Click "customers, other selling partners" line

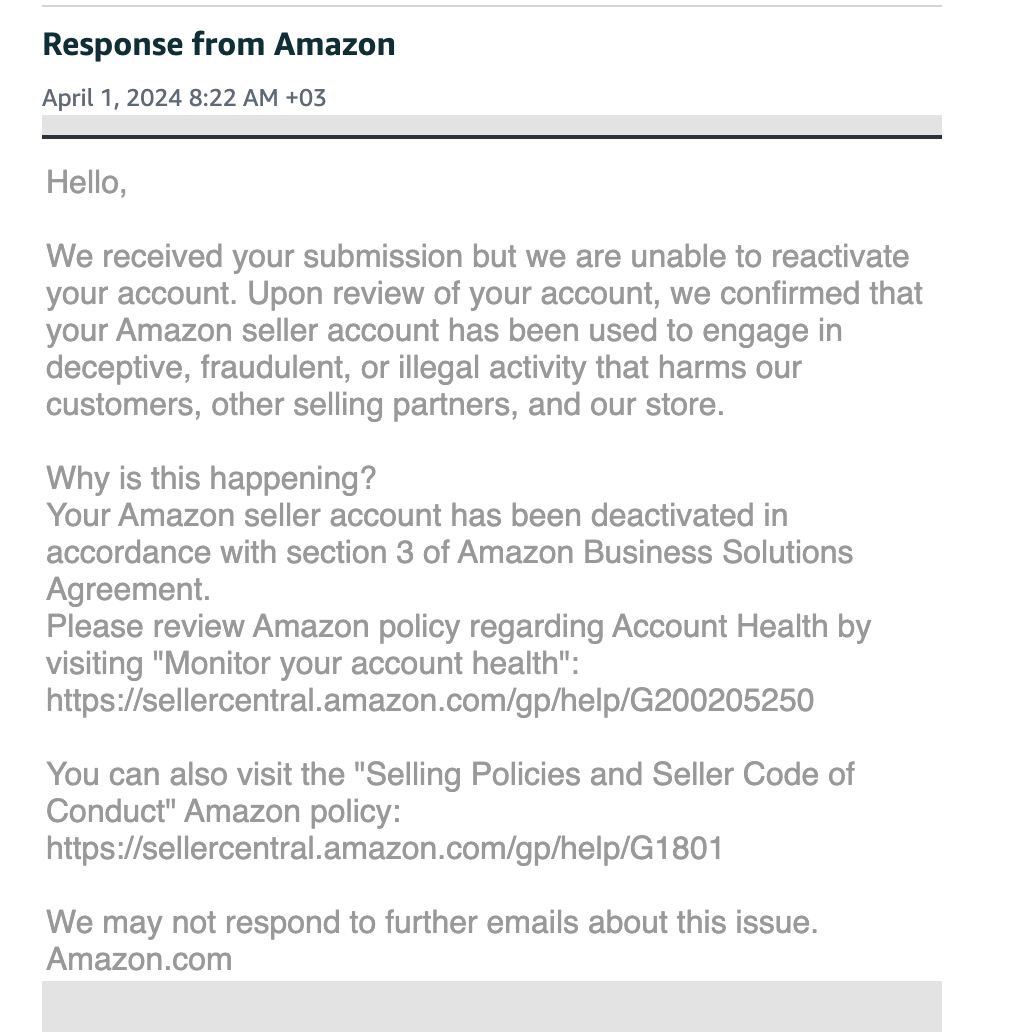(x=385, y=404)
